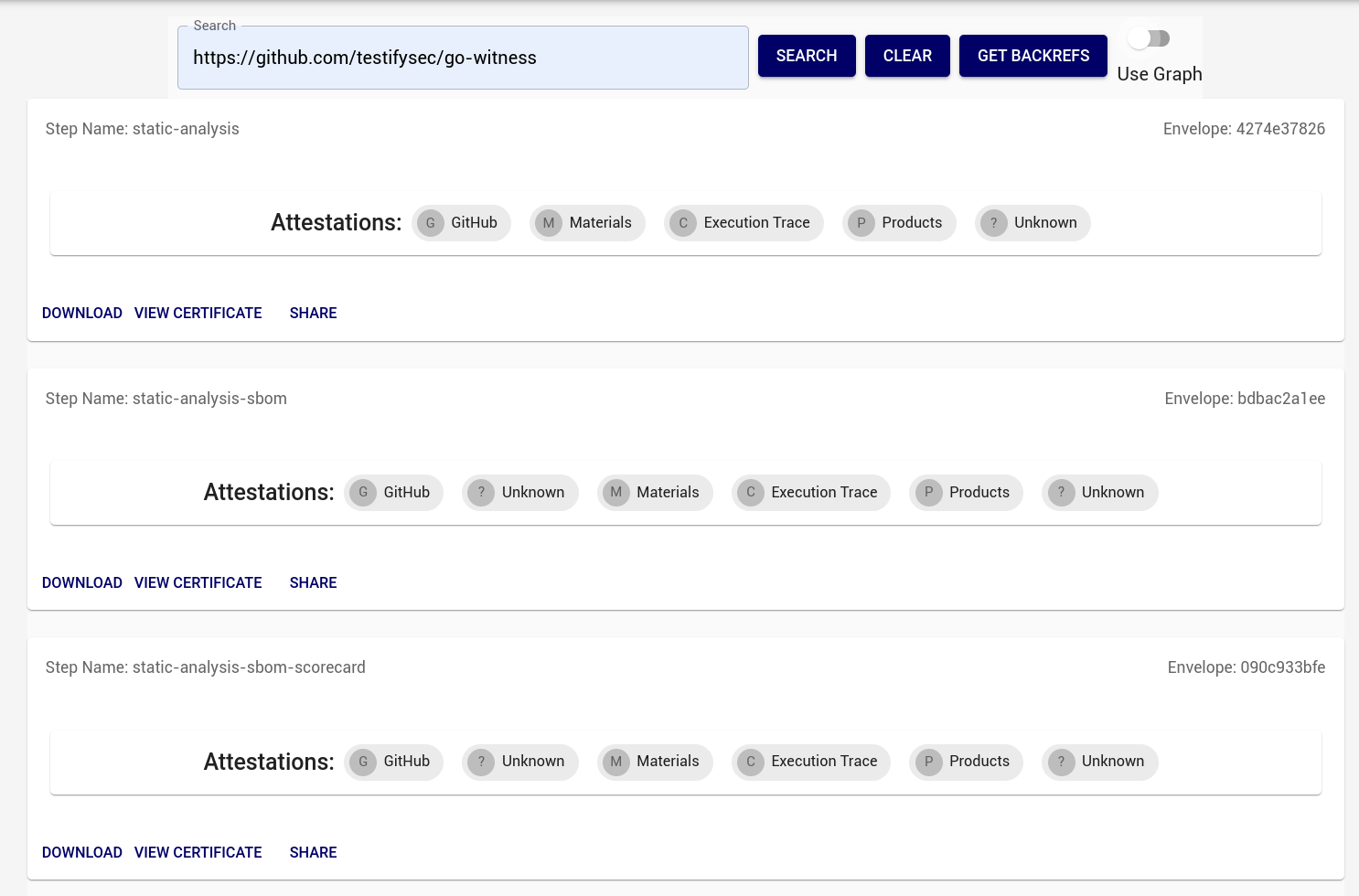Open Execution Trace chip in static-analysis card

pos(744,223)
